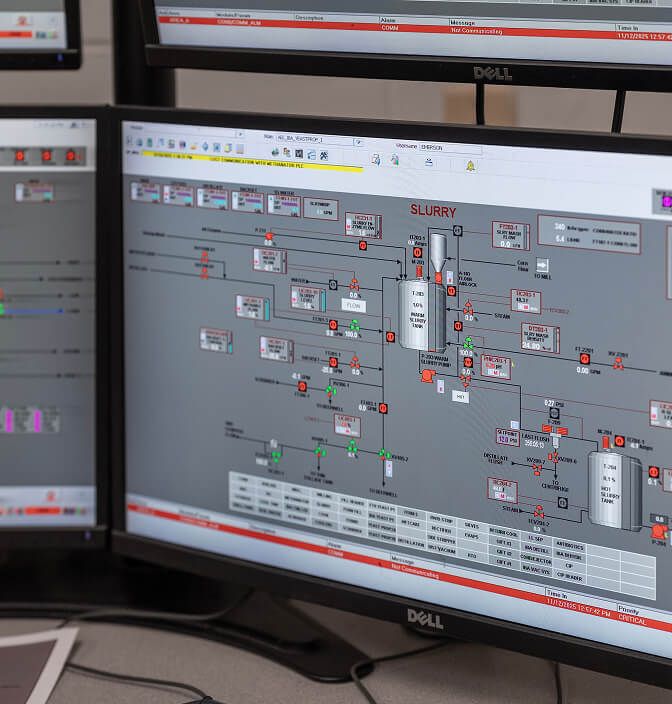Click the M-203 agitator motor symbol
Viewport: 672px width, 704px height.
[x=419, y=271]
